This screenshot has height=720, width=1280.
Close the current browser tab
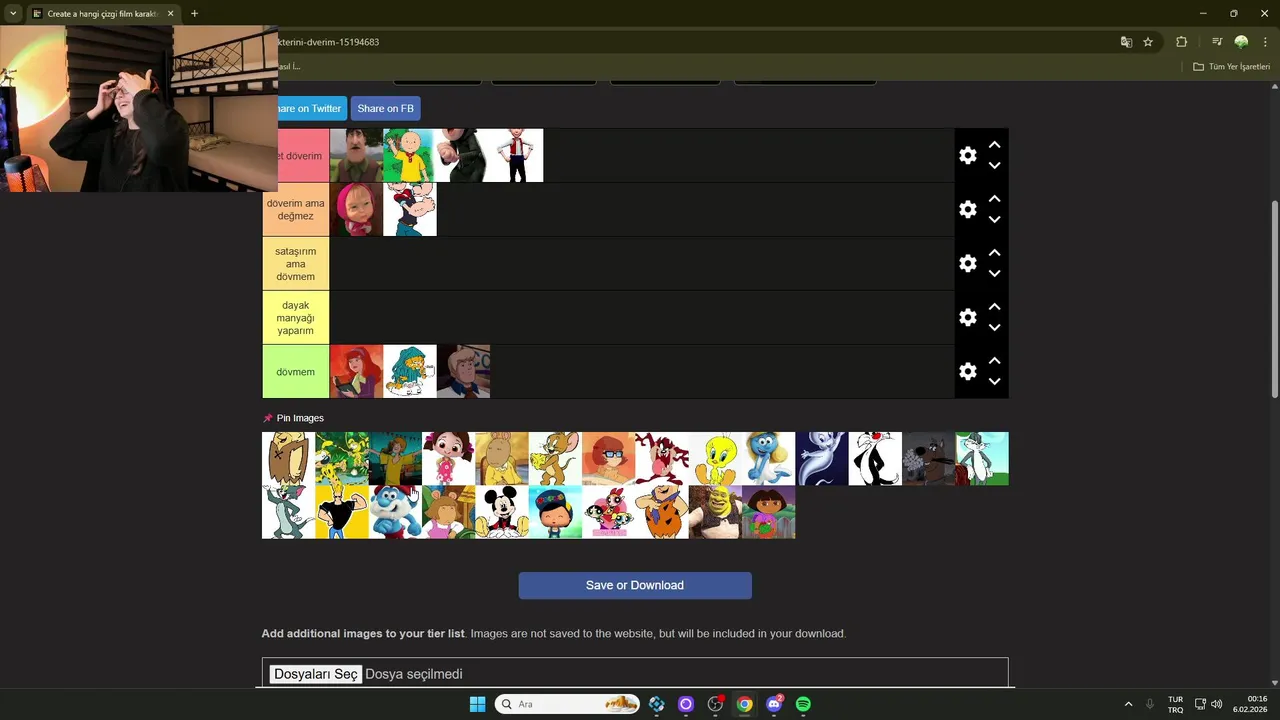[x=170, y=14]
